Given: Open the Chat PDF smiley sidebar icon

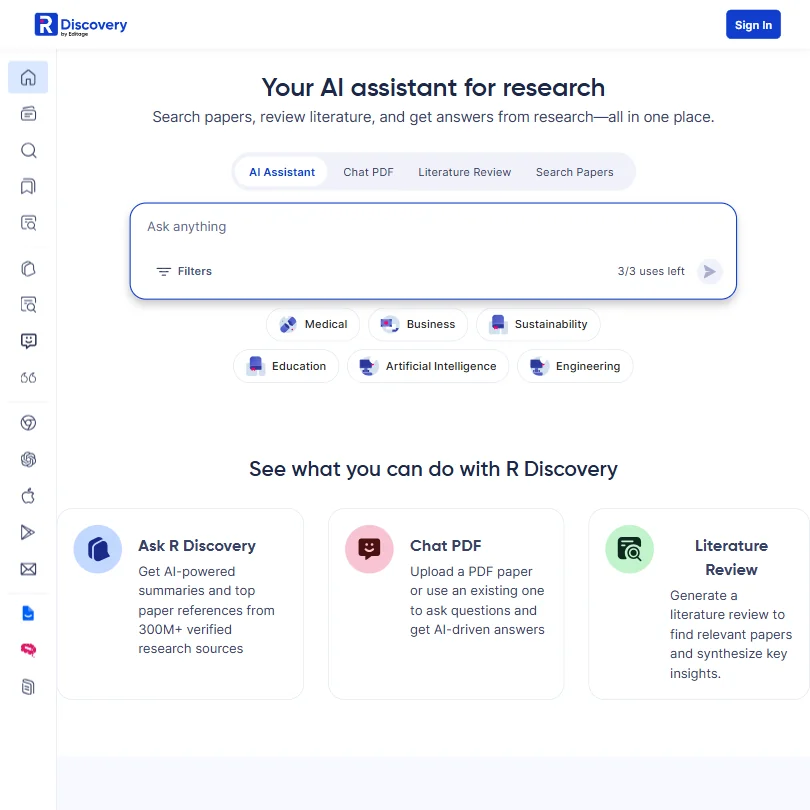Looking at the screenshot, I should coord(28,340).
